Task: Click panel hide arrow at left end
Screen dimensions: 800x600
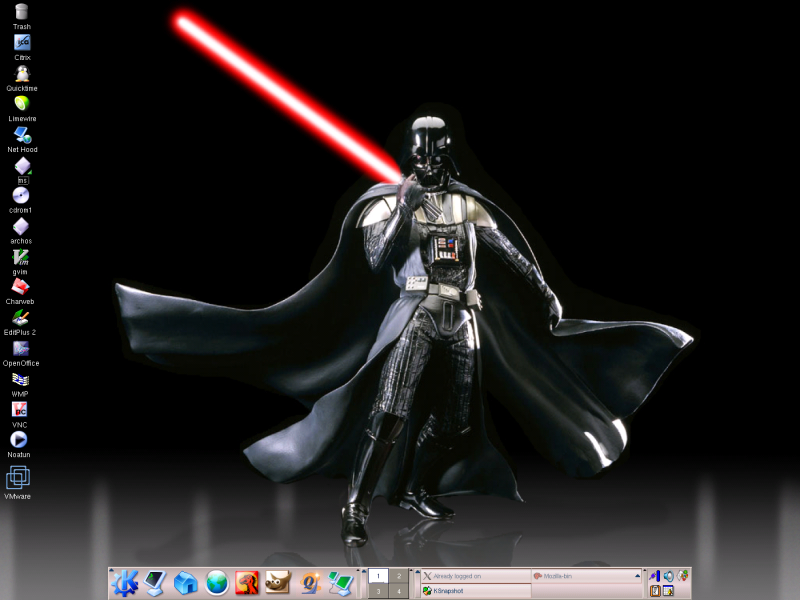Action: click(111, 571)
